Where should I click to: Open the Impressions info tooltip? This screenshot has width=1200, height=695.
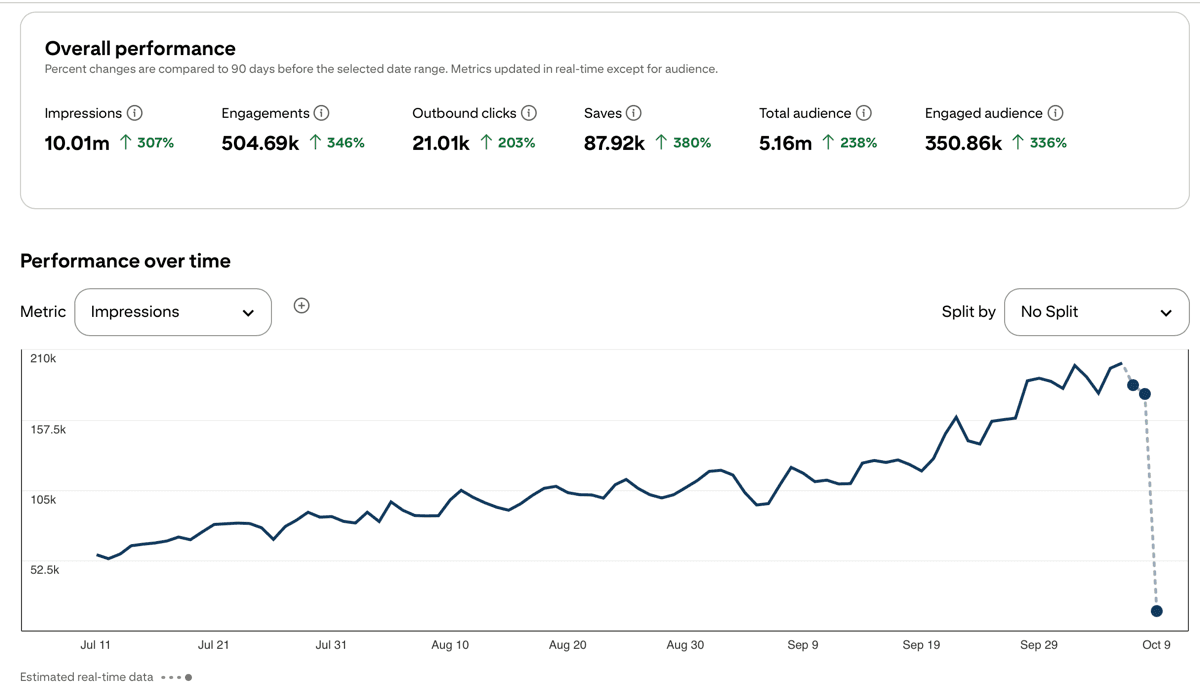(x=137, y=113)
